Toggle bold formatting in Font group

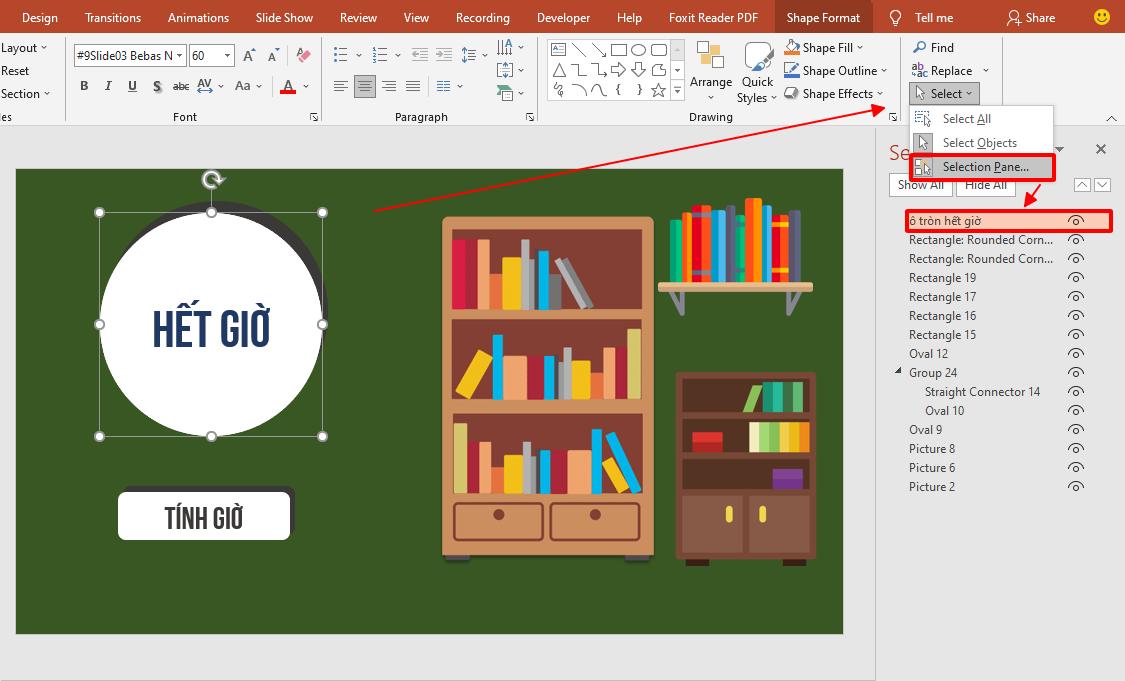[x=85, y=86]
